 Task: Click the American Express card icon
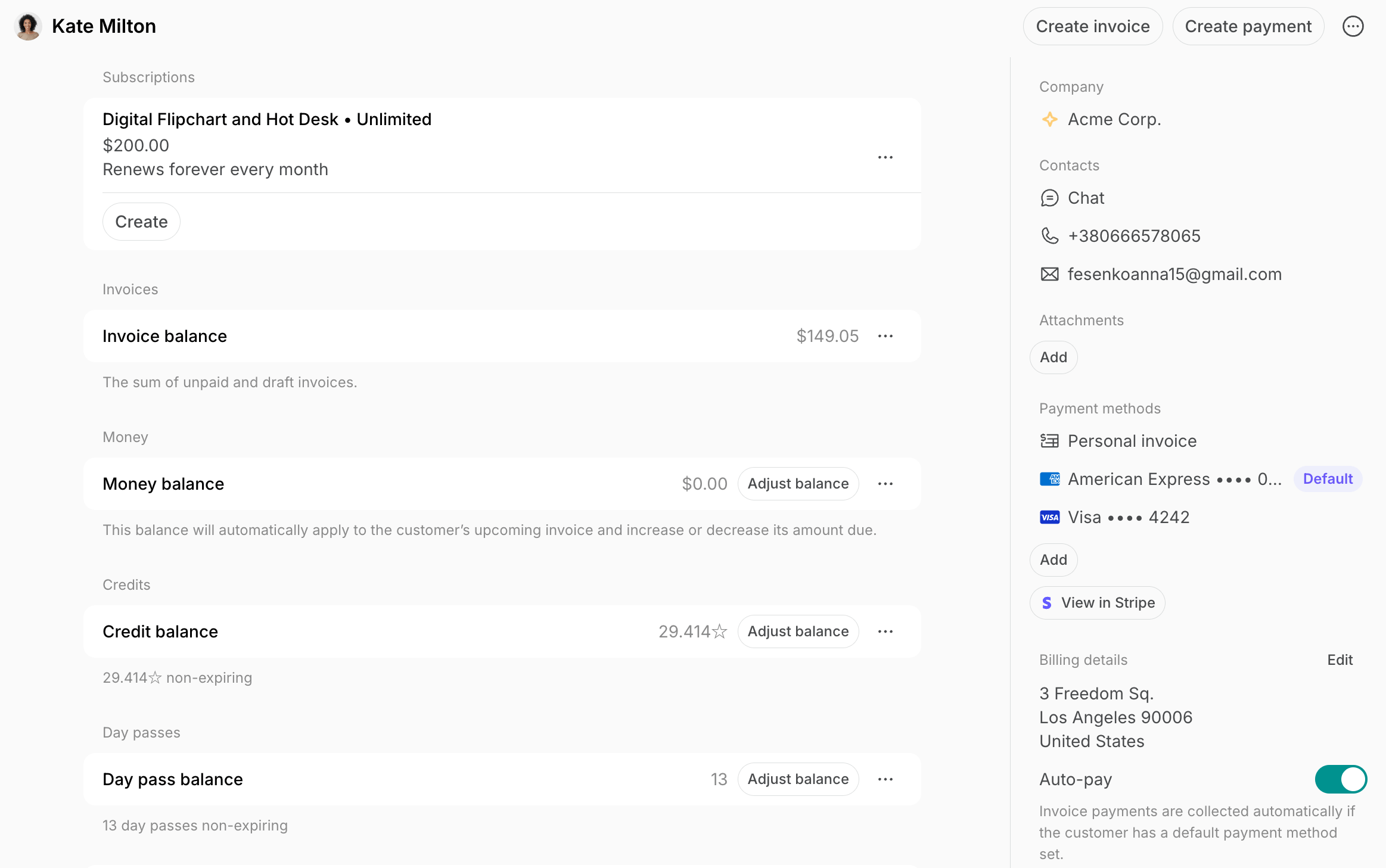click(1049, 479)
